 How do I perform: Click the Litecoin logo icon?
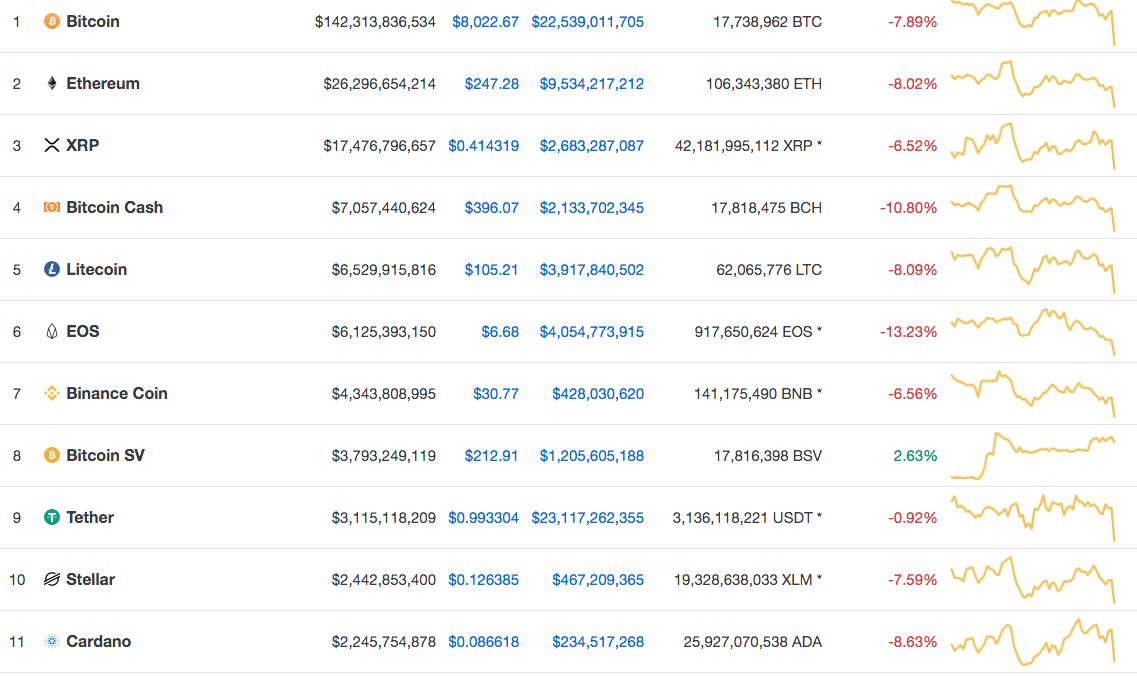(52, 269)
